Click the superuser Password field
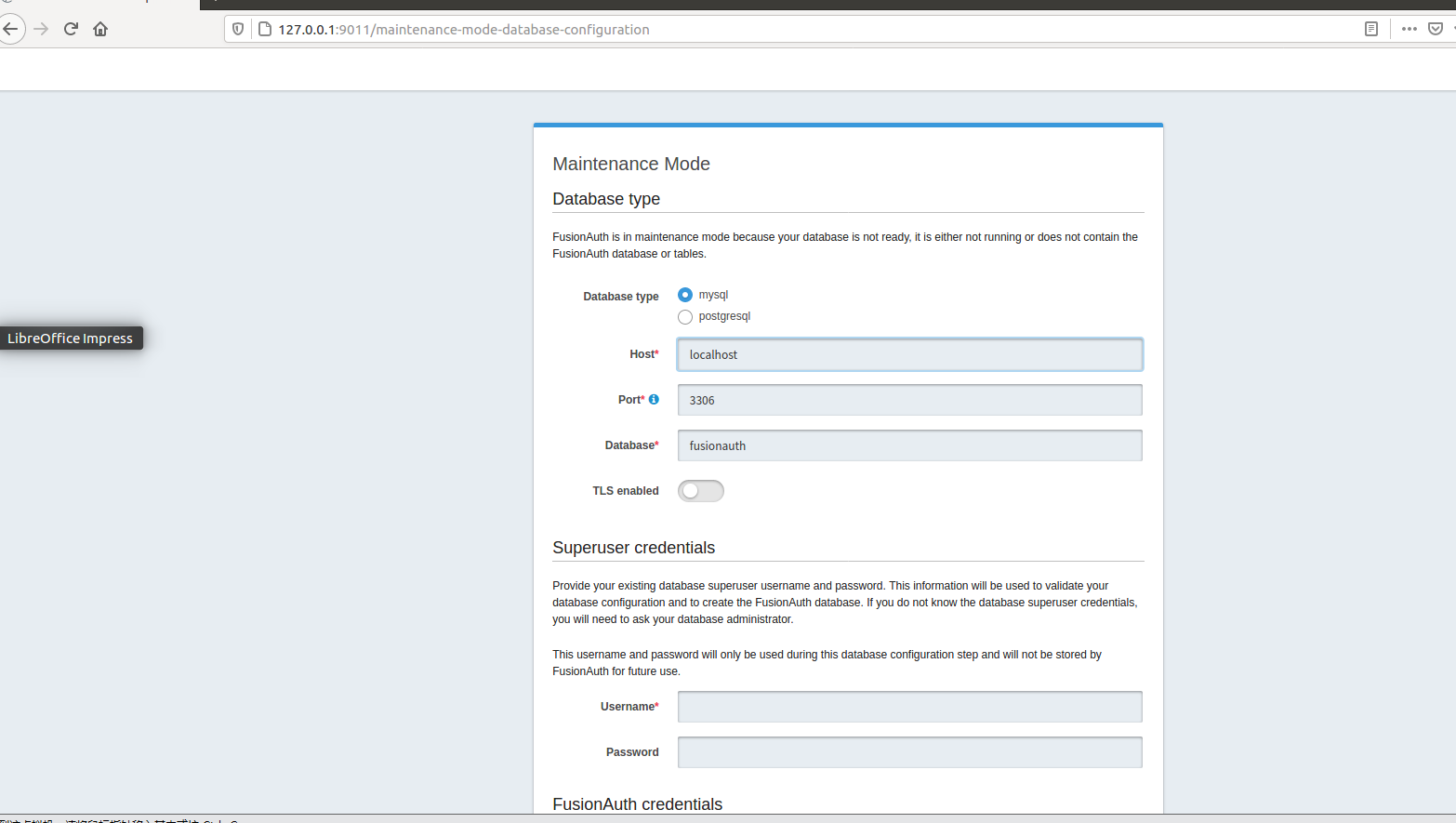Screen dimensions: 1456x823 pyautogui.click(x=910, y=752)
